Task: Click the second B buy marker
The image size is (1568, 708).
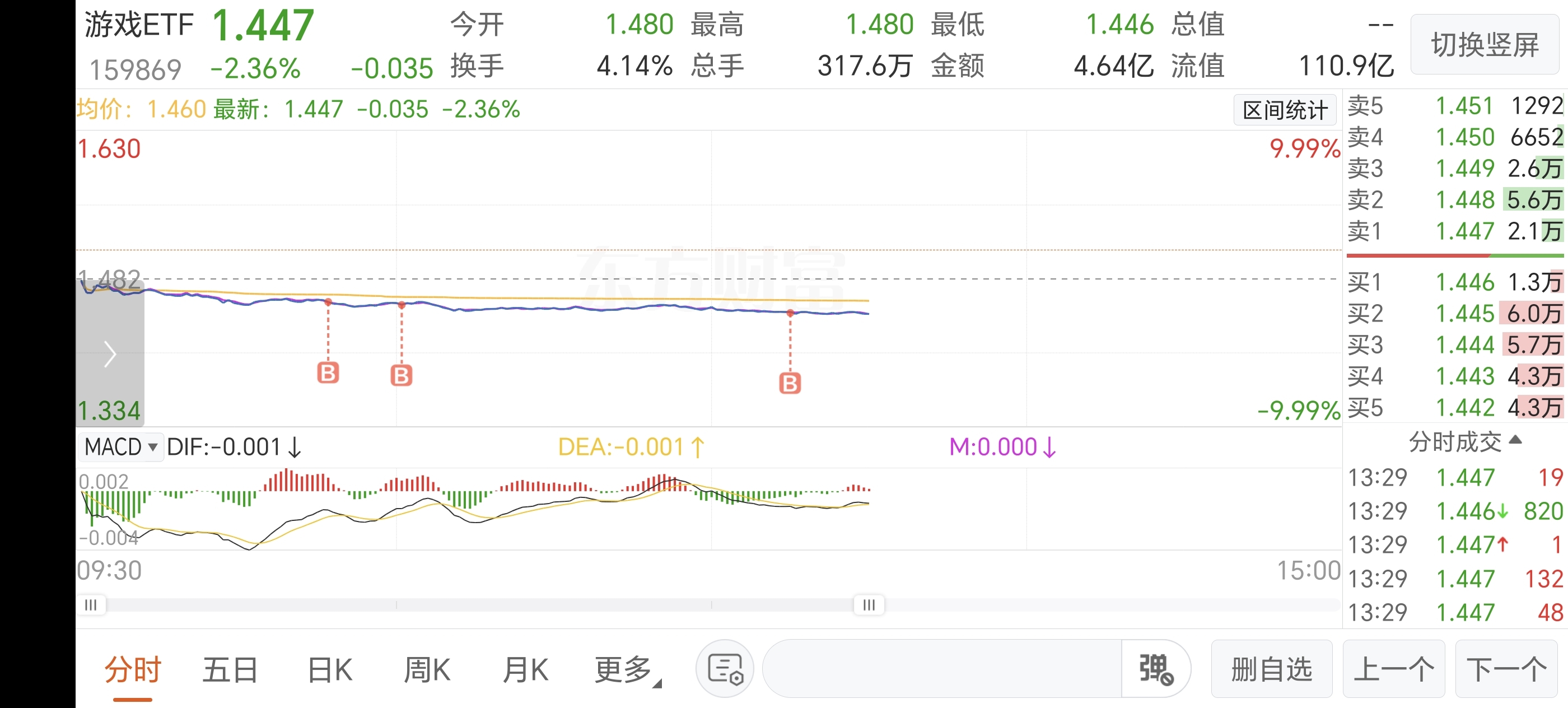Action: (401, 376)
